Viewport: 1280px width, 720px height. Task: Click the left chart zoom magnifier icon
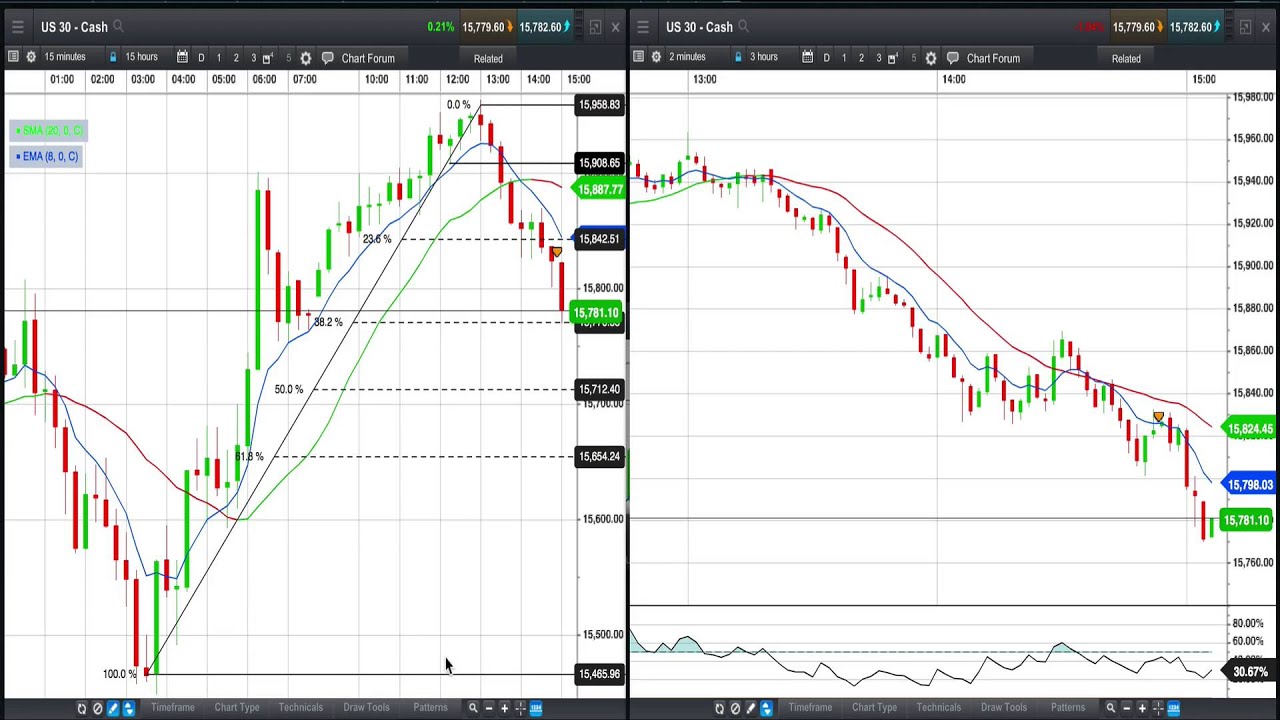[x=473, y=708]
